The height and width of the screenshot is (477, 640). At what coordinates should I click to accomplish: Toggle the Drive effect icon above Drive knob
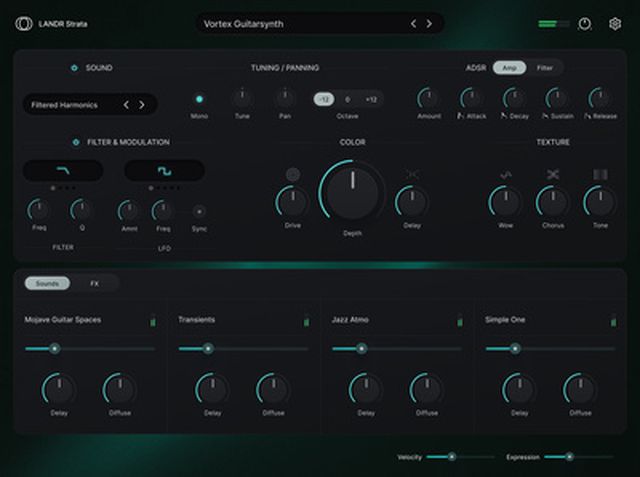293,174
